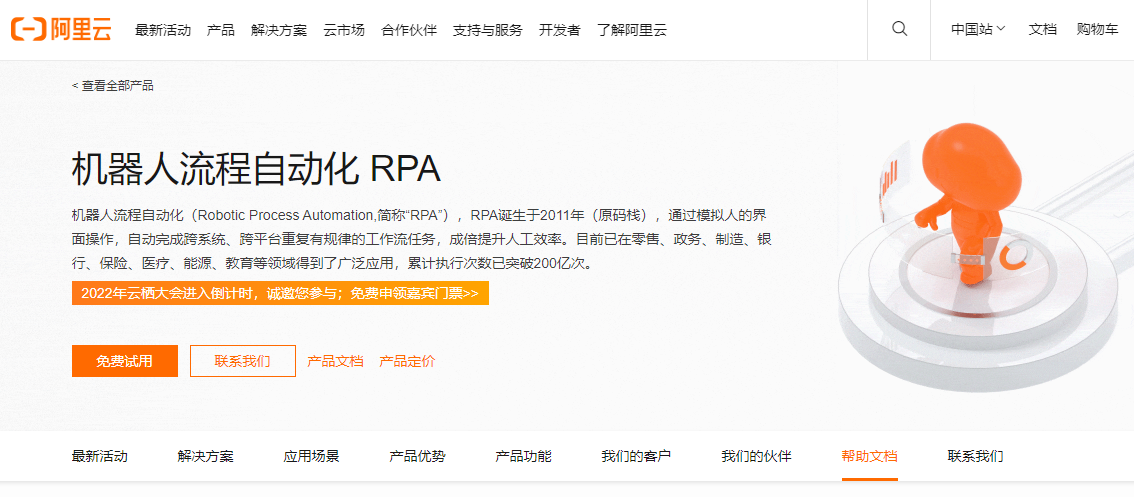
Task: Open the 购物车 shopping cart
Action: pos(1097,30)
